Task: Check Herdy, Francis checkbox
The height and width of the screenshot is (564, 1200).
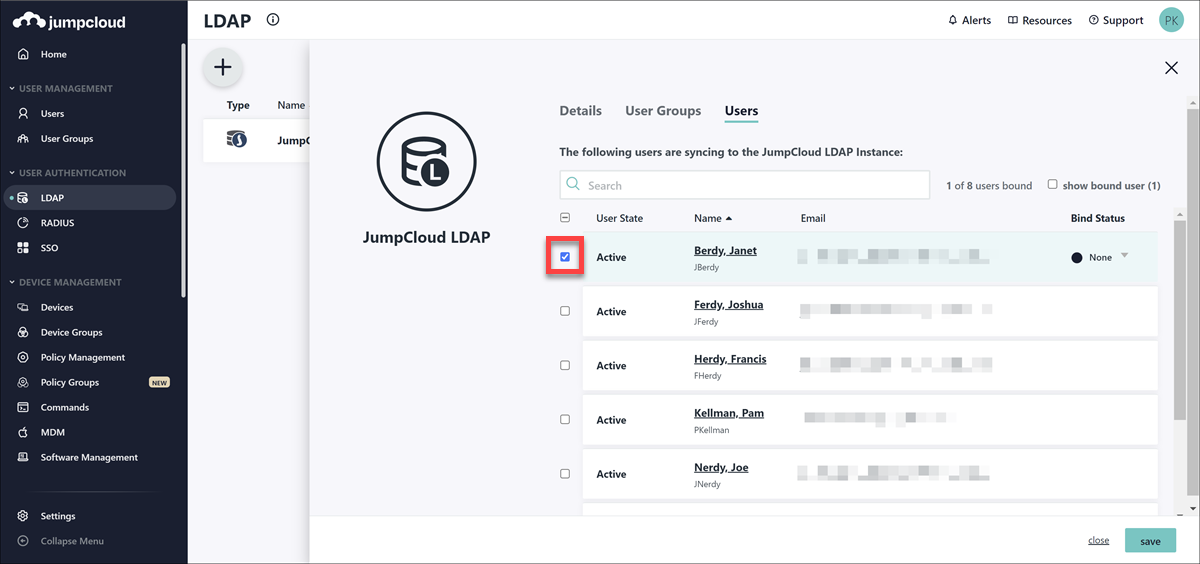Action: [565, 366]
